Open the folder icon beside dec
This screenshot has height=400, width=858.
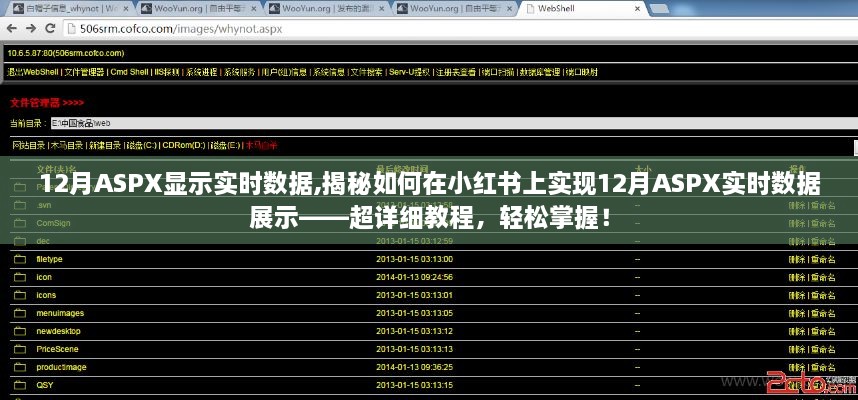(x=20, y=241)
